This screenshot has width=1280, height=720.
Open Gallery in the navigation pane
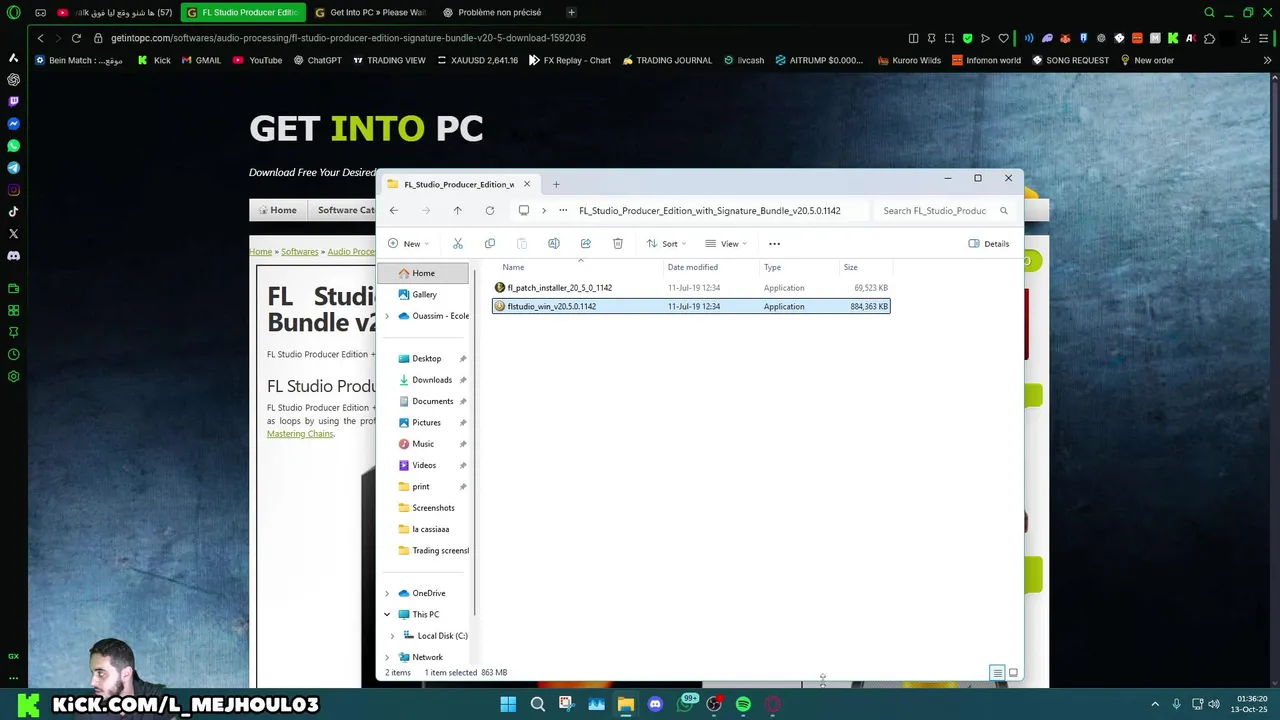[x=424, y=294]
